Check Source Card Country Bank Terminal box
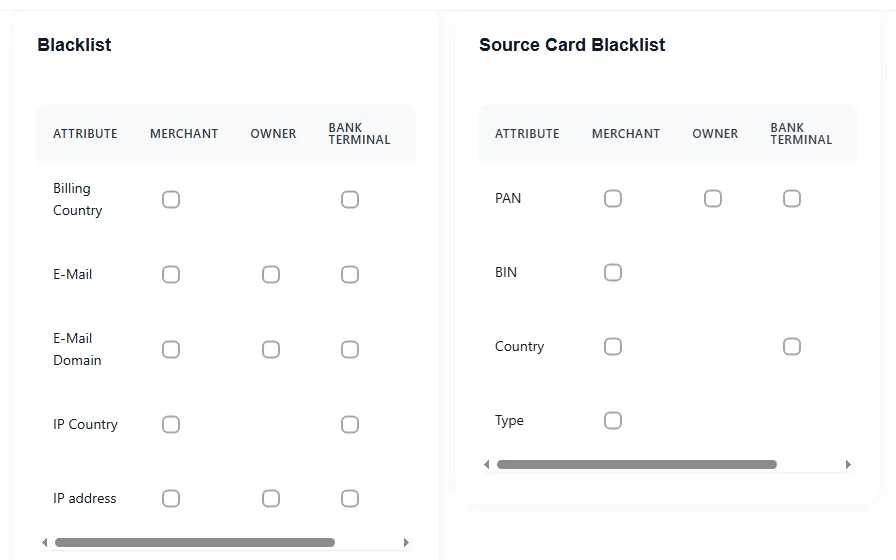 point(792,346)
